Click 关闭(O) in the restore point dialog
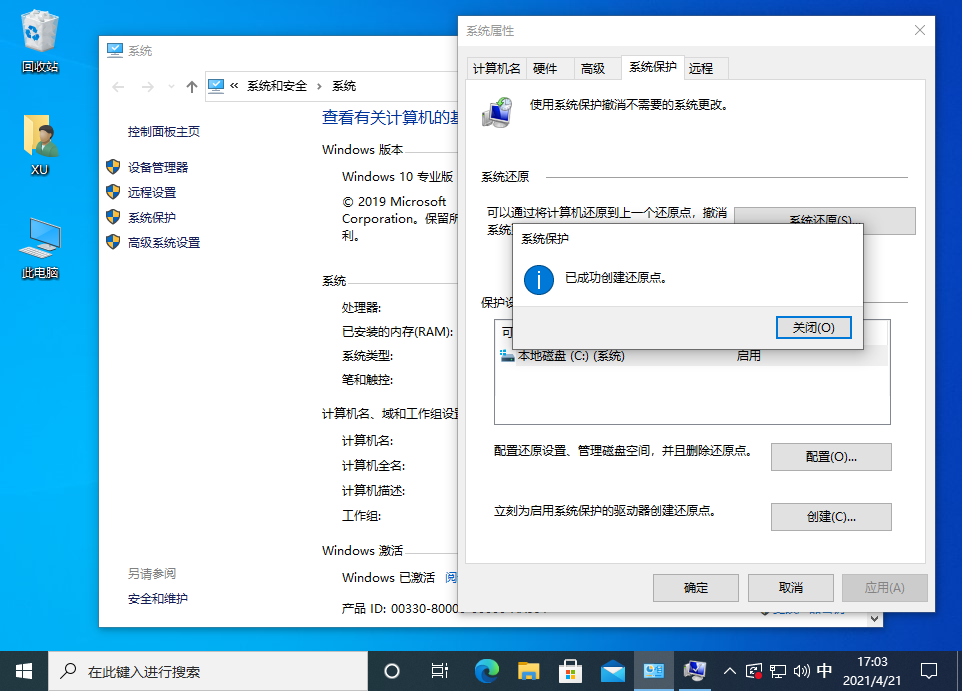962x691 pixels. tap(812, 327)
